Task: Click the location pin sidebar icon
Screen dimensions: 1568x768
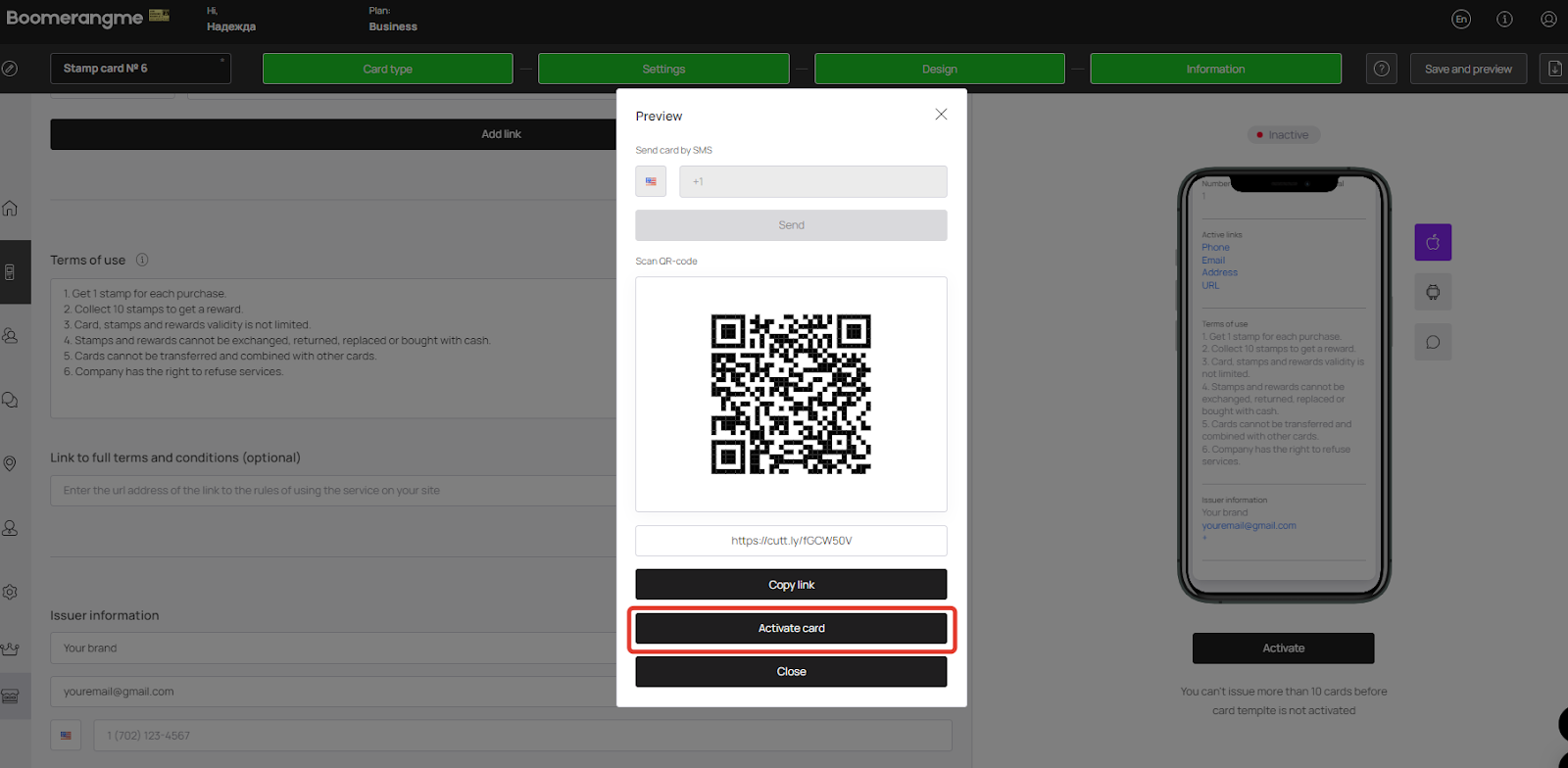Action: (x=10, y=463)
